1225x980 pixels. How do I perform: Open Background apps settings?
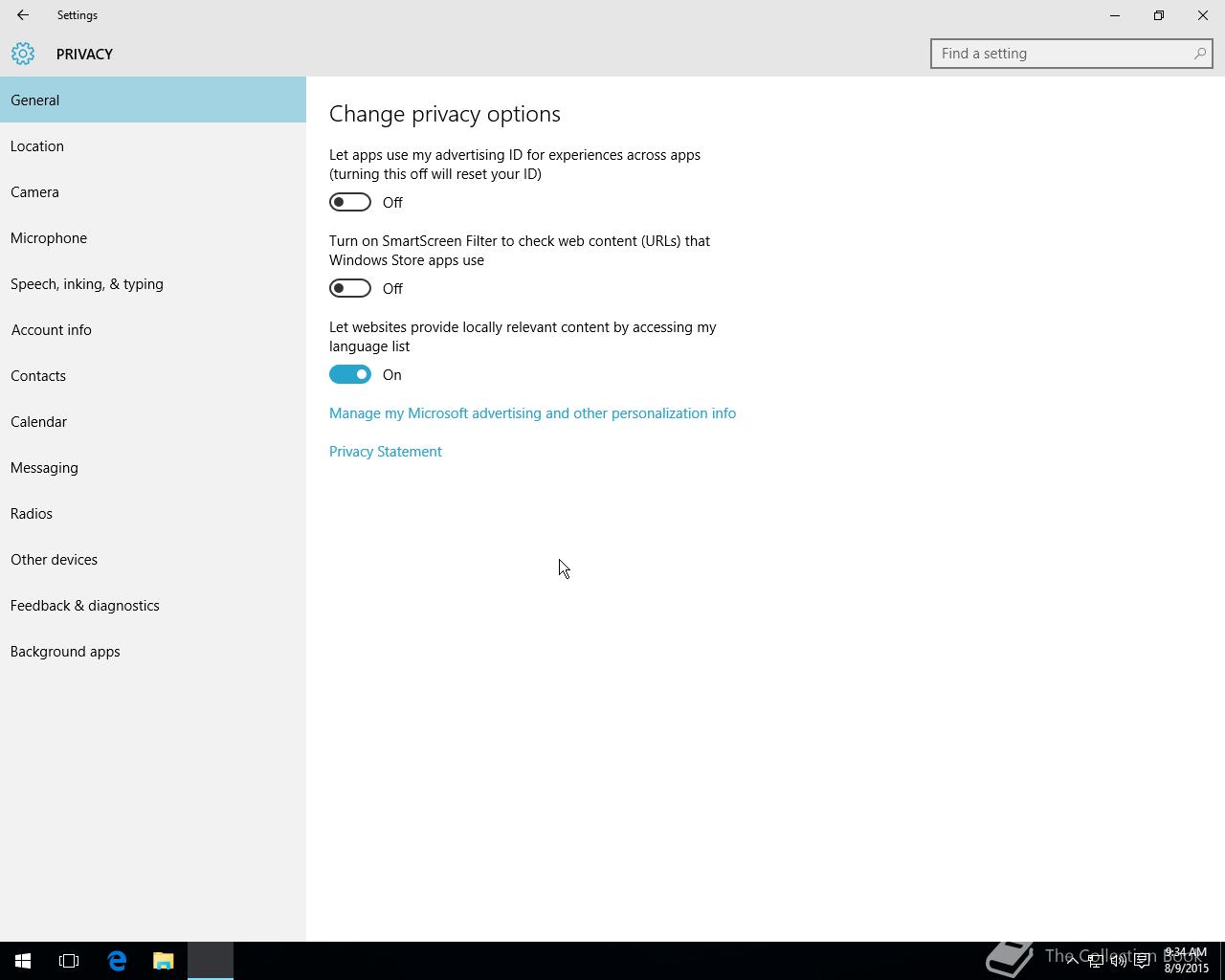[x=153, y=651]
